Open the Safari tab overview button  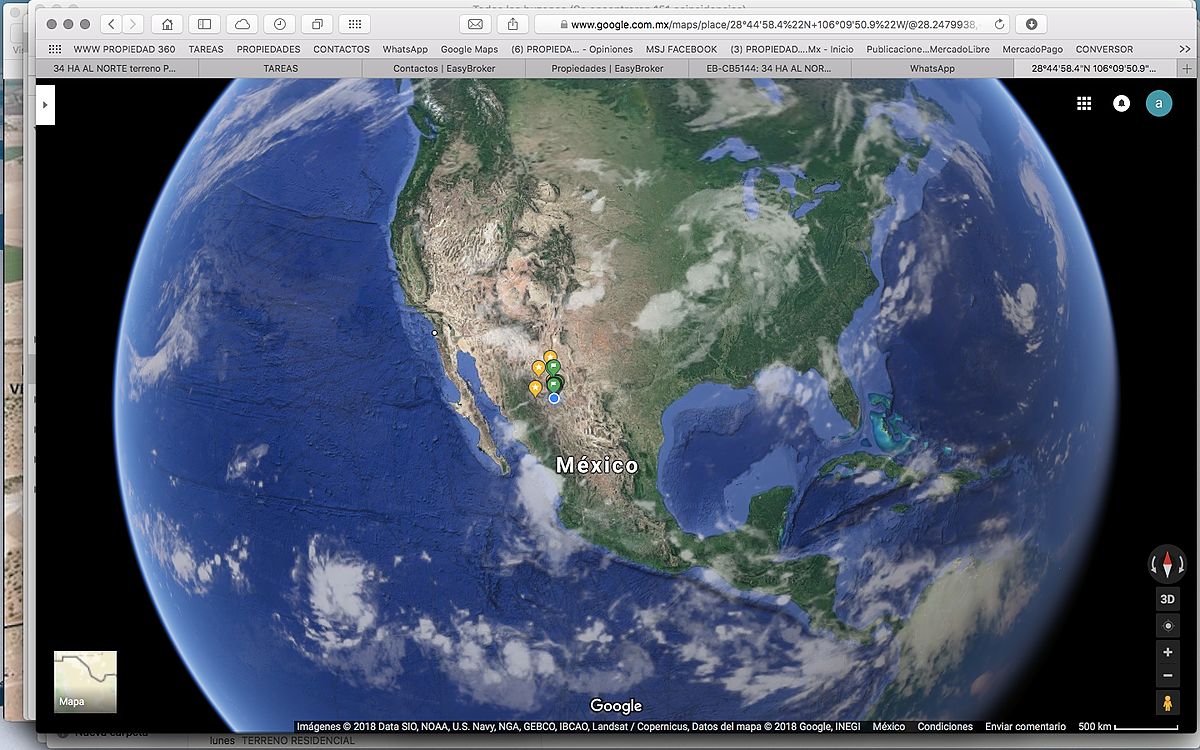317,24
